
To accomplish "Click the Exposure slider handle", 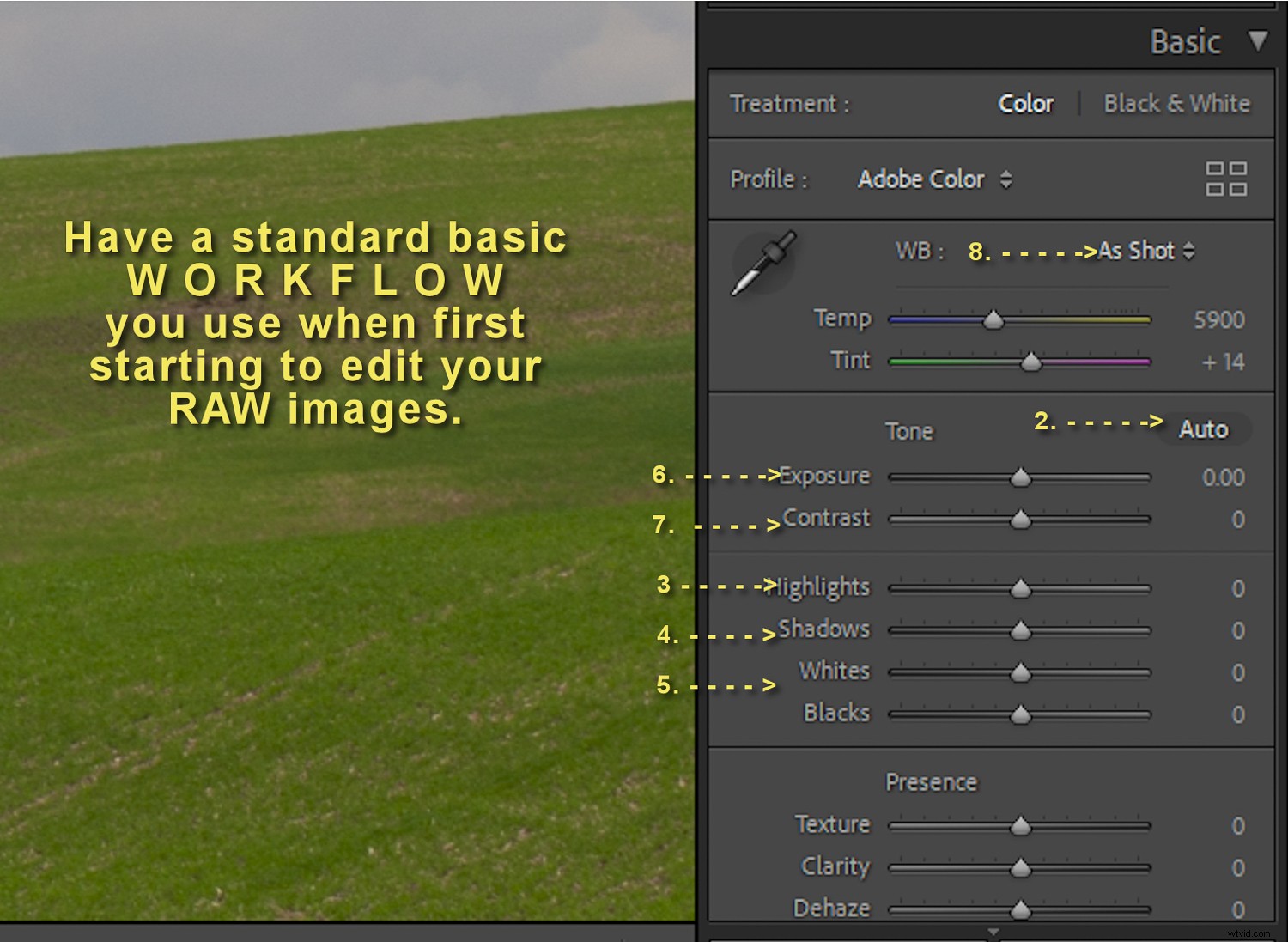I will [1022, 477].
